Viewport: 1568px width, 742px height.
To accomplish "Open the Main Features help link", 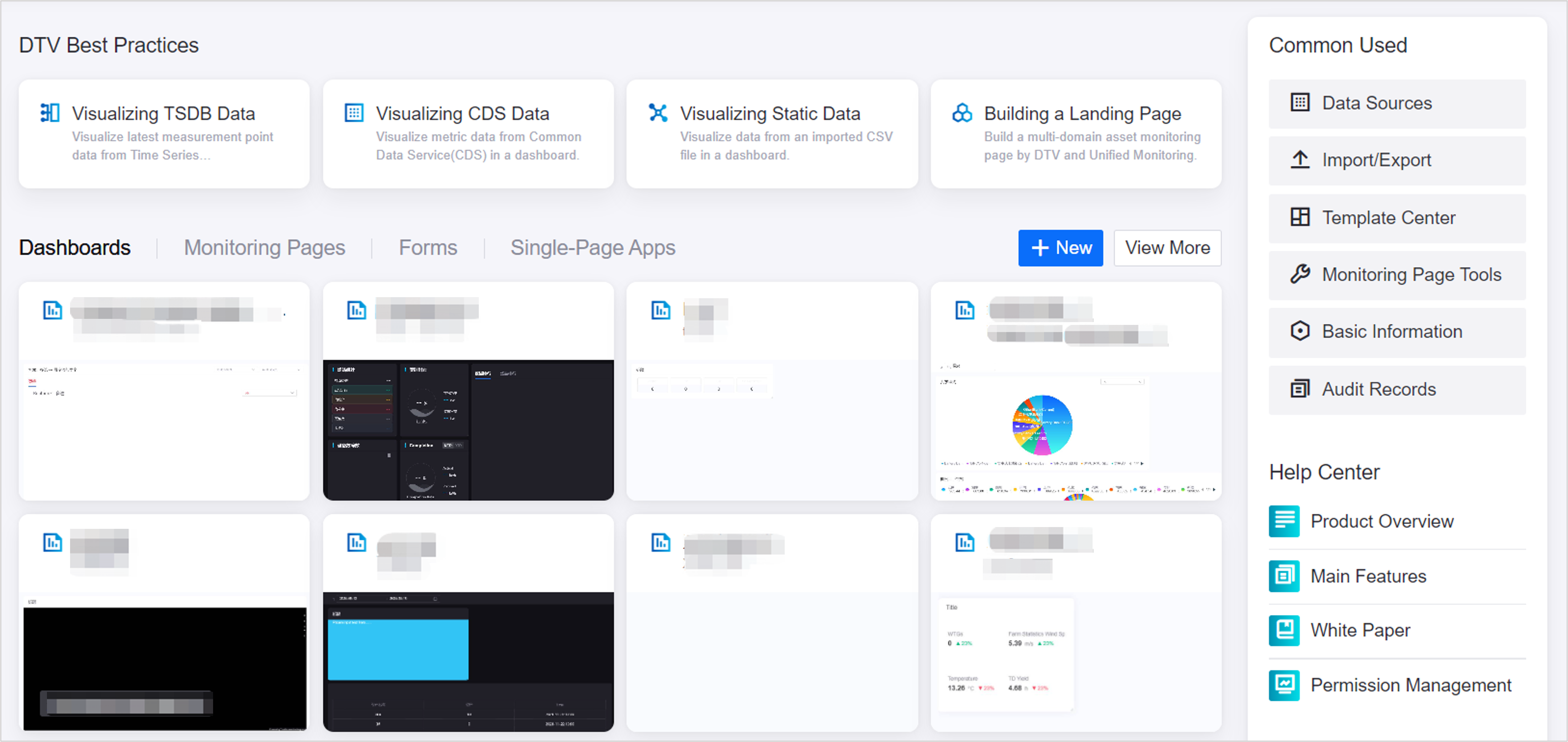I will [1368, 576].
